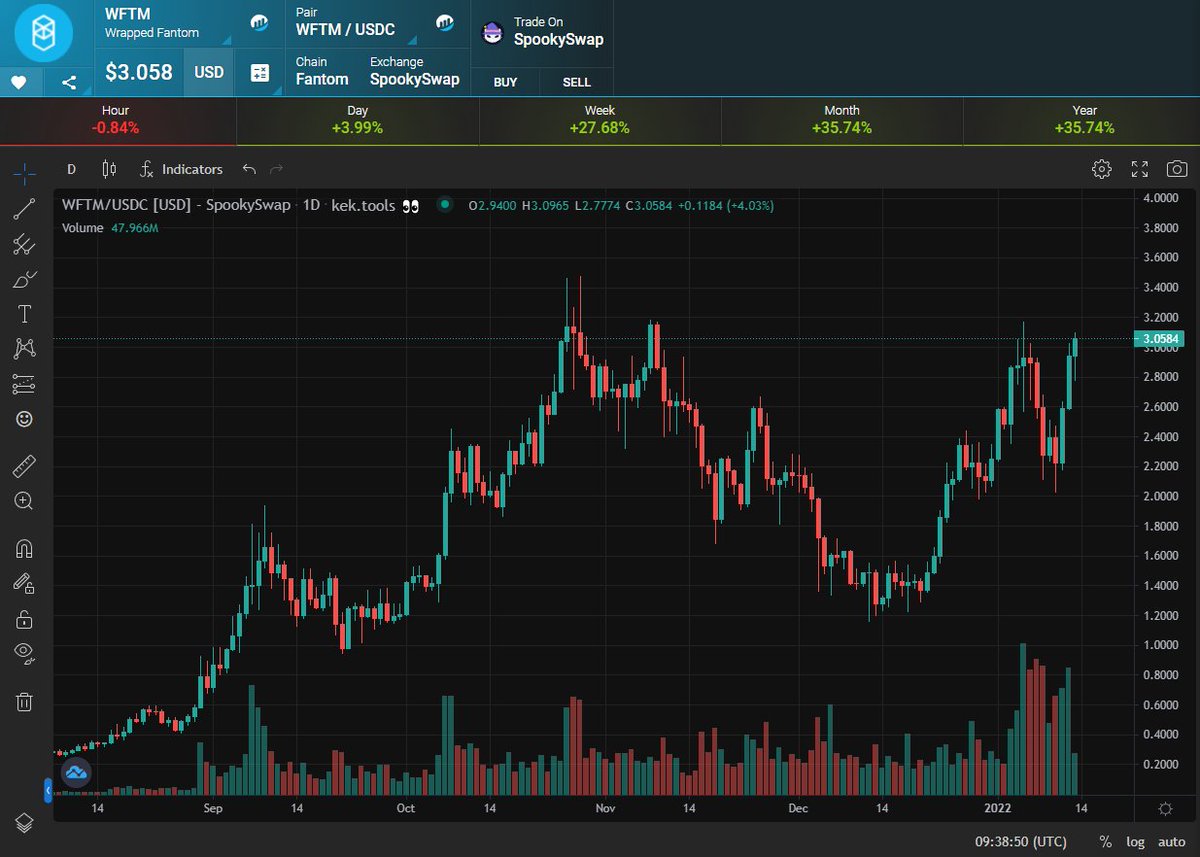Toggle auto scale on price axis
Screen dimensions: 1200x857
tap(1172, 842)
